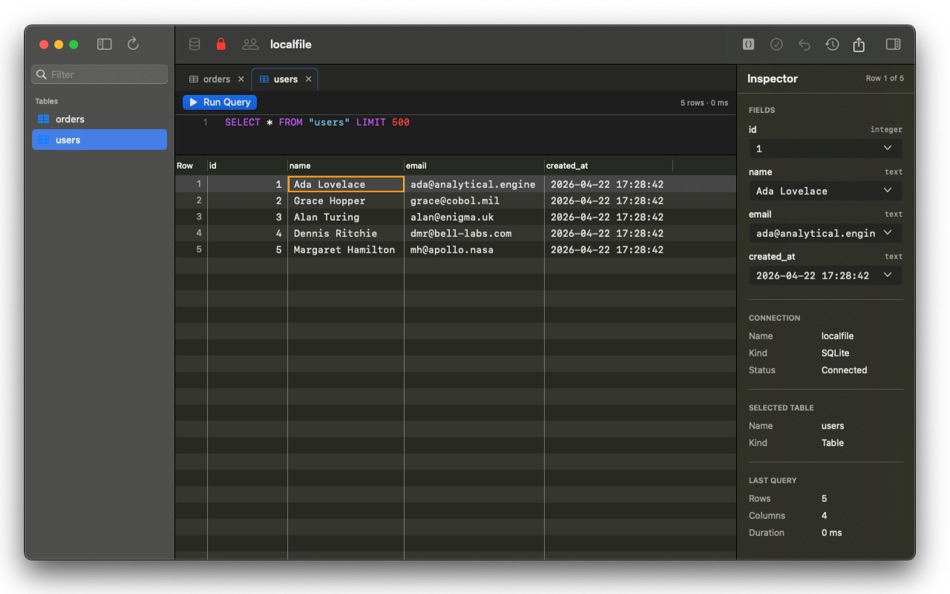Click the red lock icon

[x=221, y=44]
